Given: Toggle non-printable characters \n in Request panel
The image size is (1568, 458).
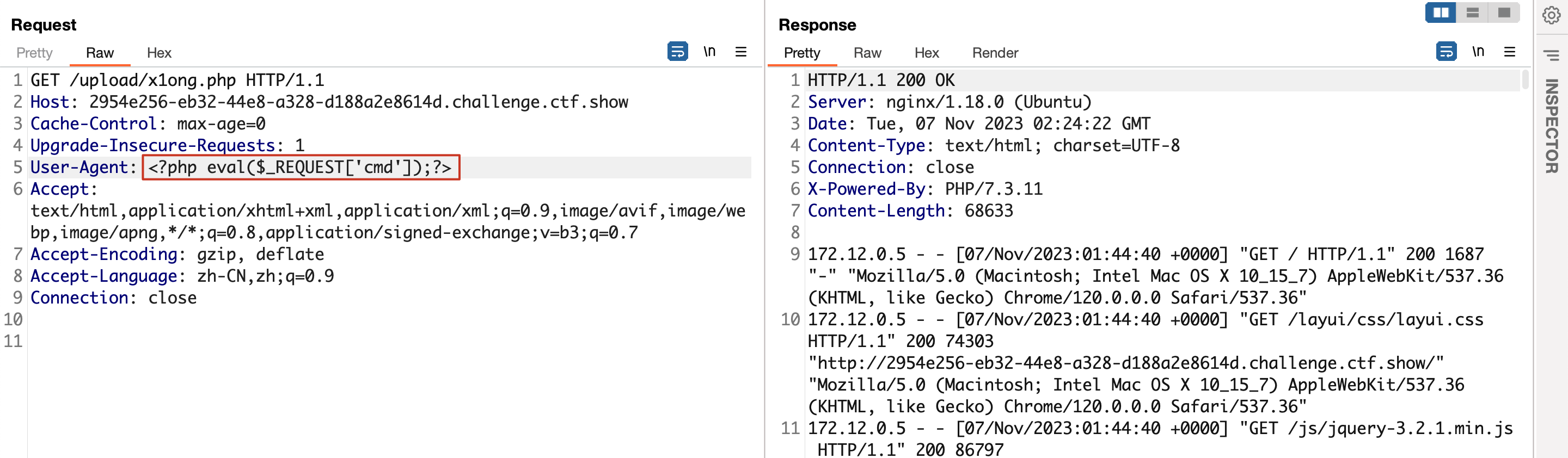Looking at the screenshot, I should coord(709,52).
